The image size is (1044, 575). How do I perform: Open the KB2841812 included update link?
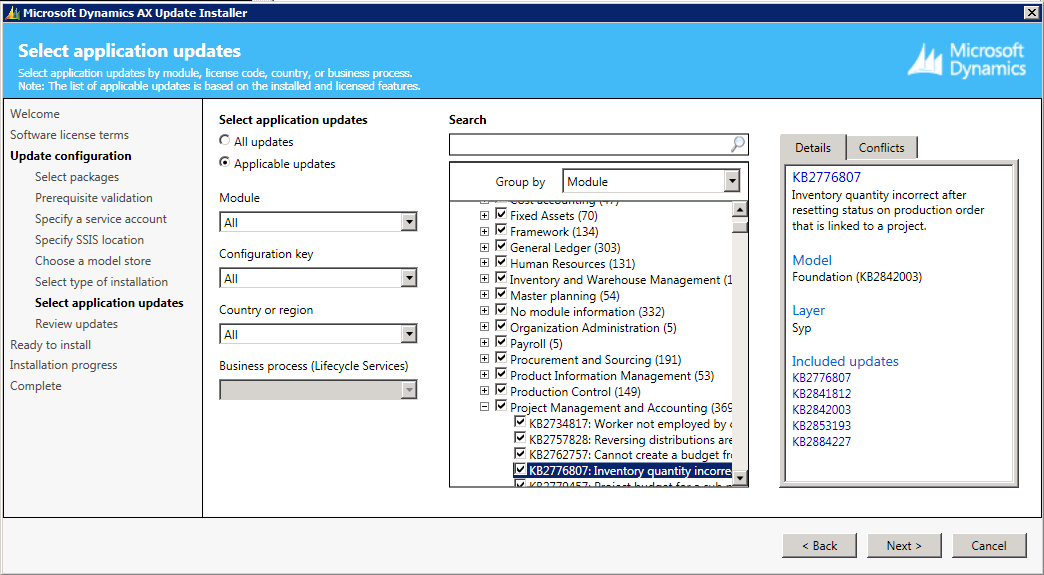point(821,394)
